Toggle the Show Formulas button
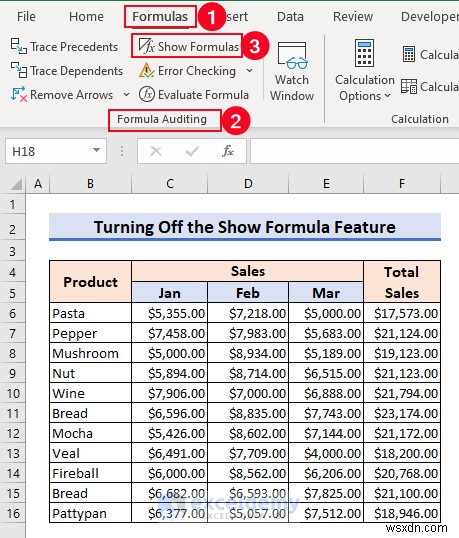The width and height of the screenshot is (459, 538). 188,46
